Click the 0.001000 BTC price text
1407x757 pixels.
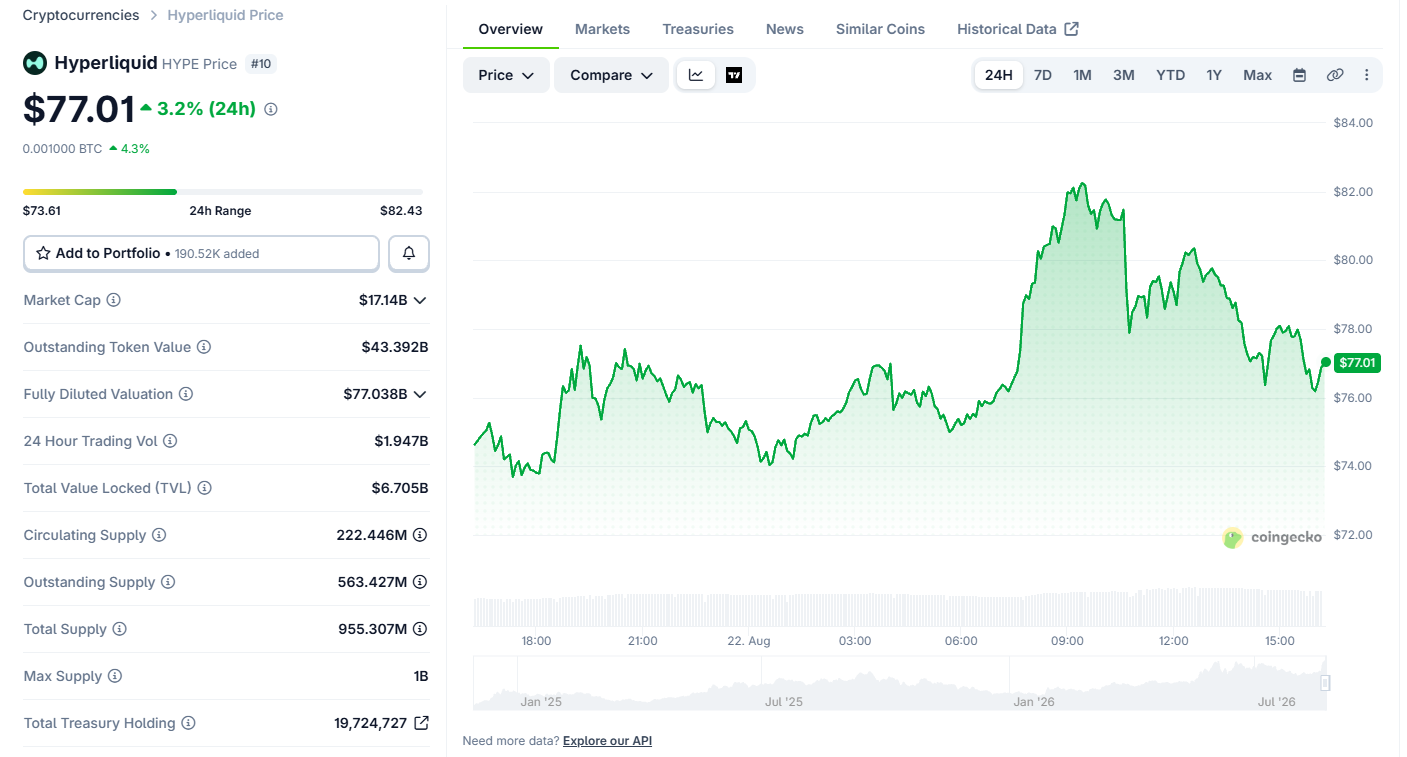pos(63,148)
